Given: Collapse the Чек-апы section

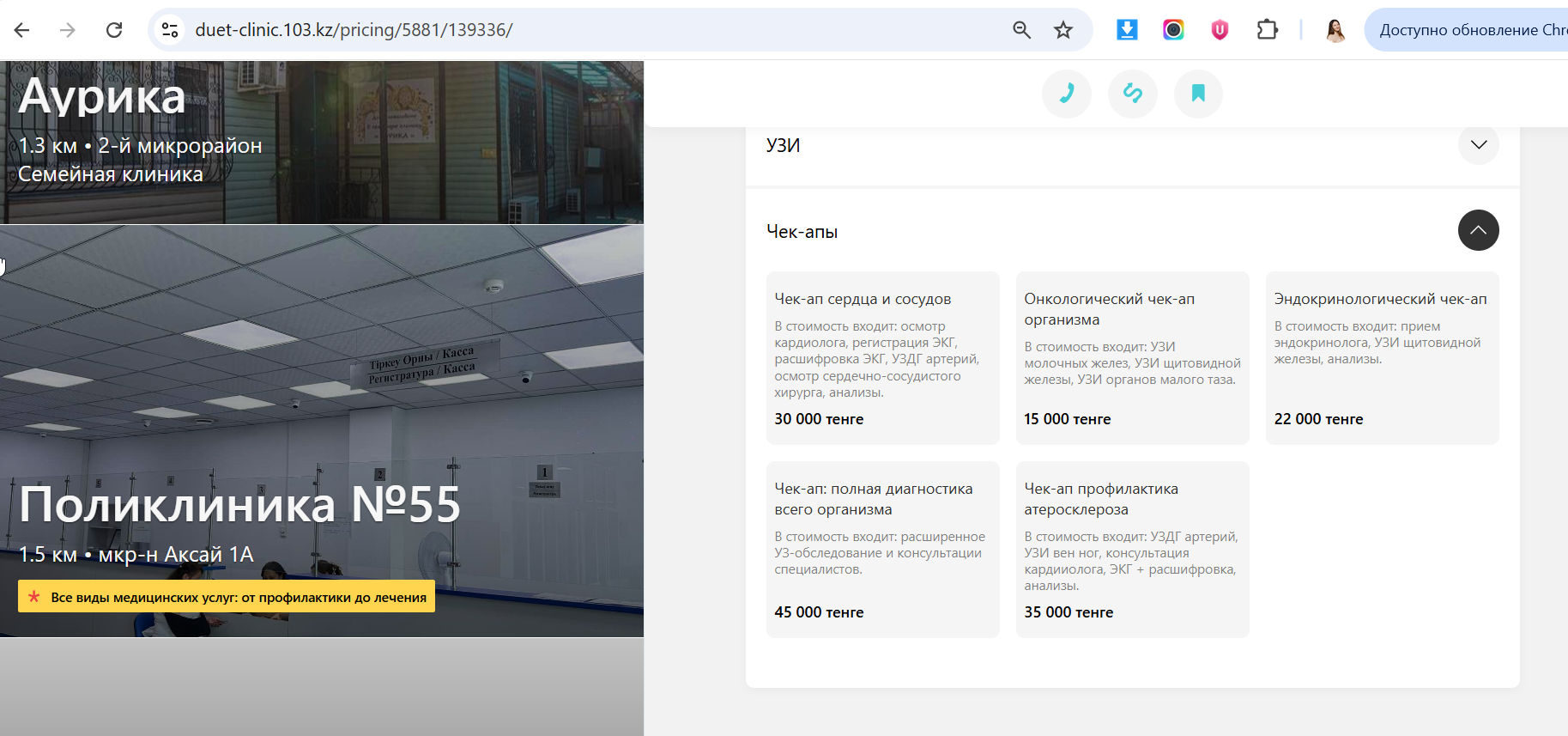Looking at the screenshot, I should (x=1479, y=230).
